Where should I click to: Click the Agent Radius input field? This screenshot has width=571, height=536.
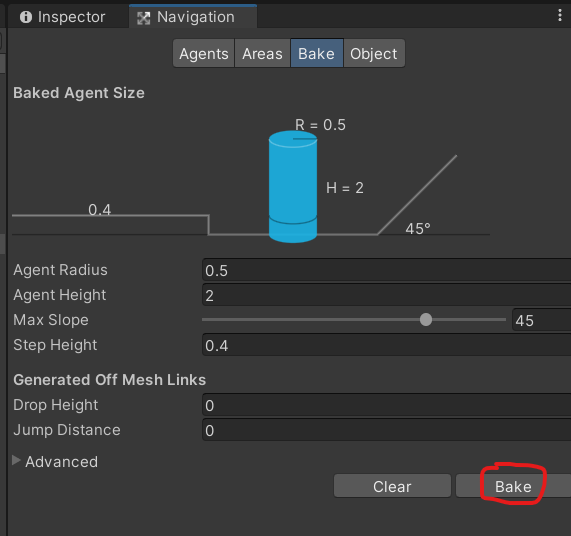click(386, 270)
